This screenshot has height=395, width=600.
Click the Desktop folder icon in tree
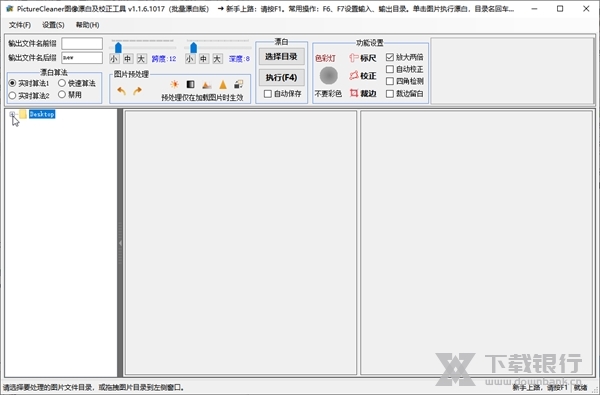[23, 114]
